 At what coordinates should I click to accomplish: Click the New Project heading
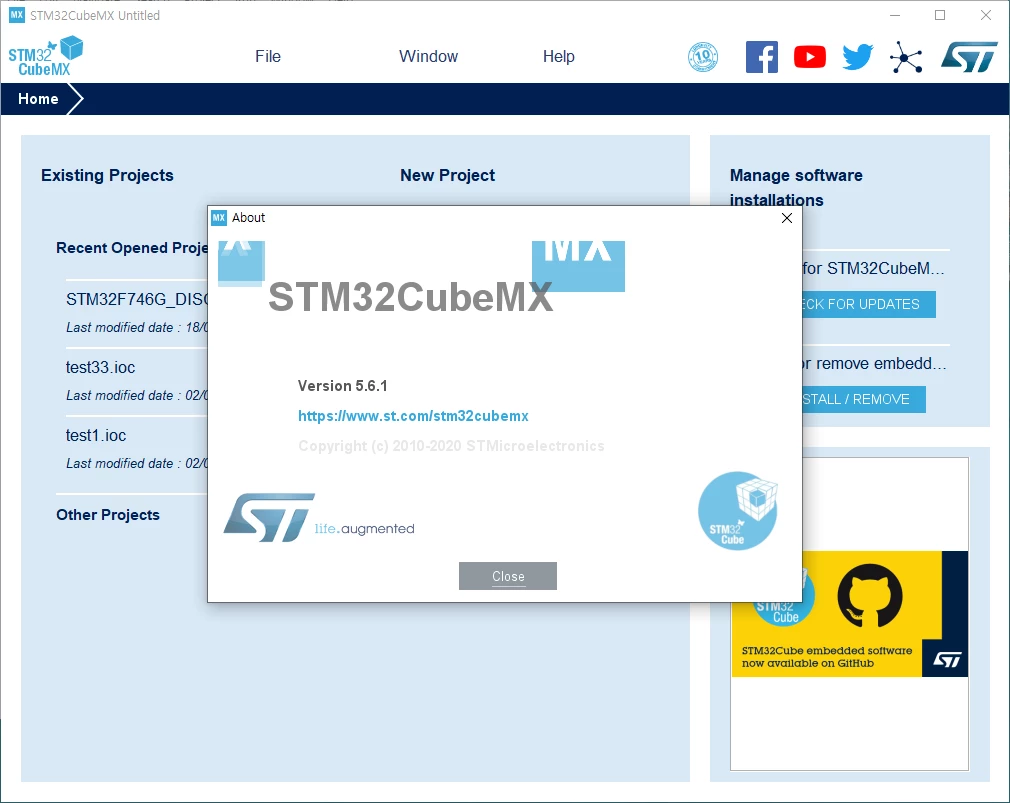[x=448, y=175]
